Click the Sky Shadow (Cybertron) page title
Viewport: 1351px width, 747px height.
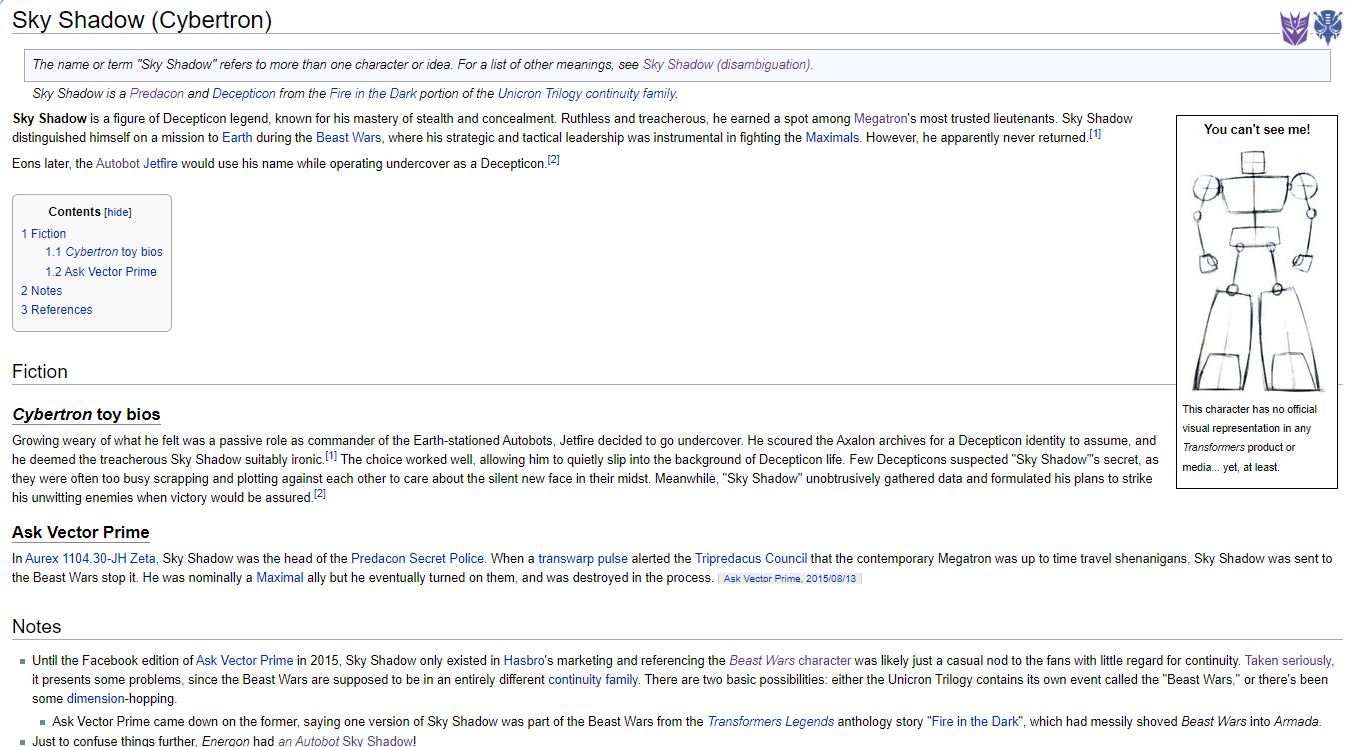[142, 20]
